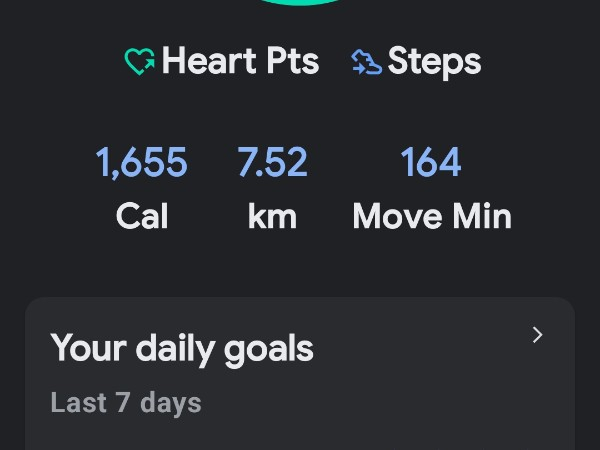Click the km unit label

pos(272,216)
